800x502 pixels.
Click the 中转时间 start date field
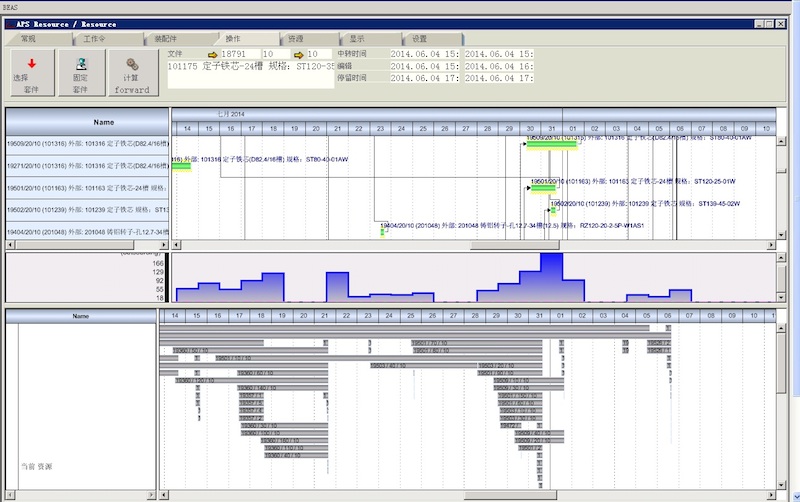[x=426, y=53]
